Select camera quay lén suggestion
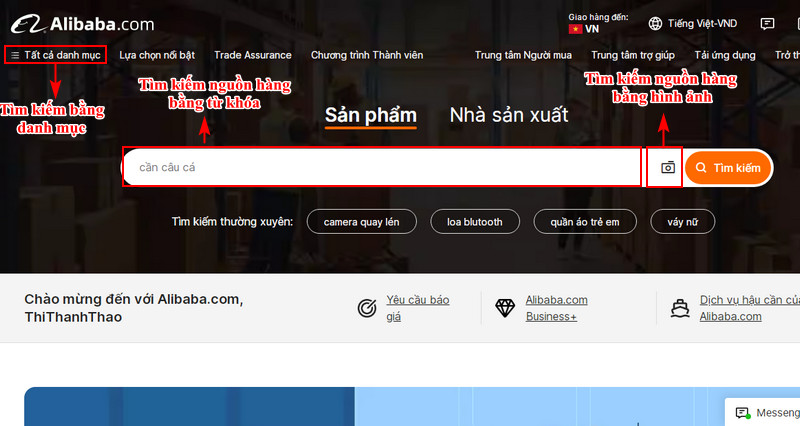The width and height of the screenshot is (800, 426). [x=361, y=222]
